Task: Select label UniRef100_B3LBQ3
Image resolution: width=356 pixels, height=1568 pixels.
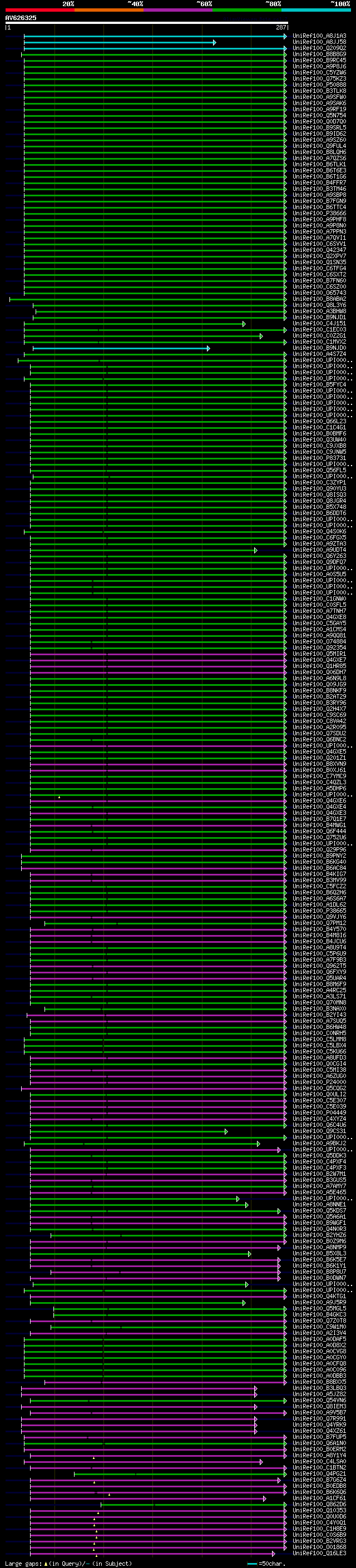Action: point(319,1388)
